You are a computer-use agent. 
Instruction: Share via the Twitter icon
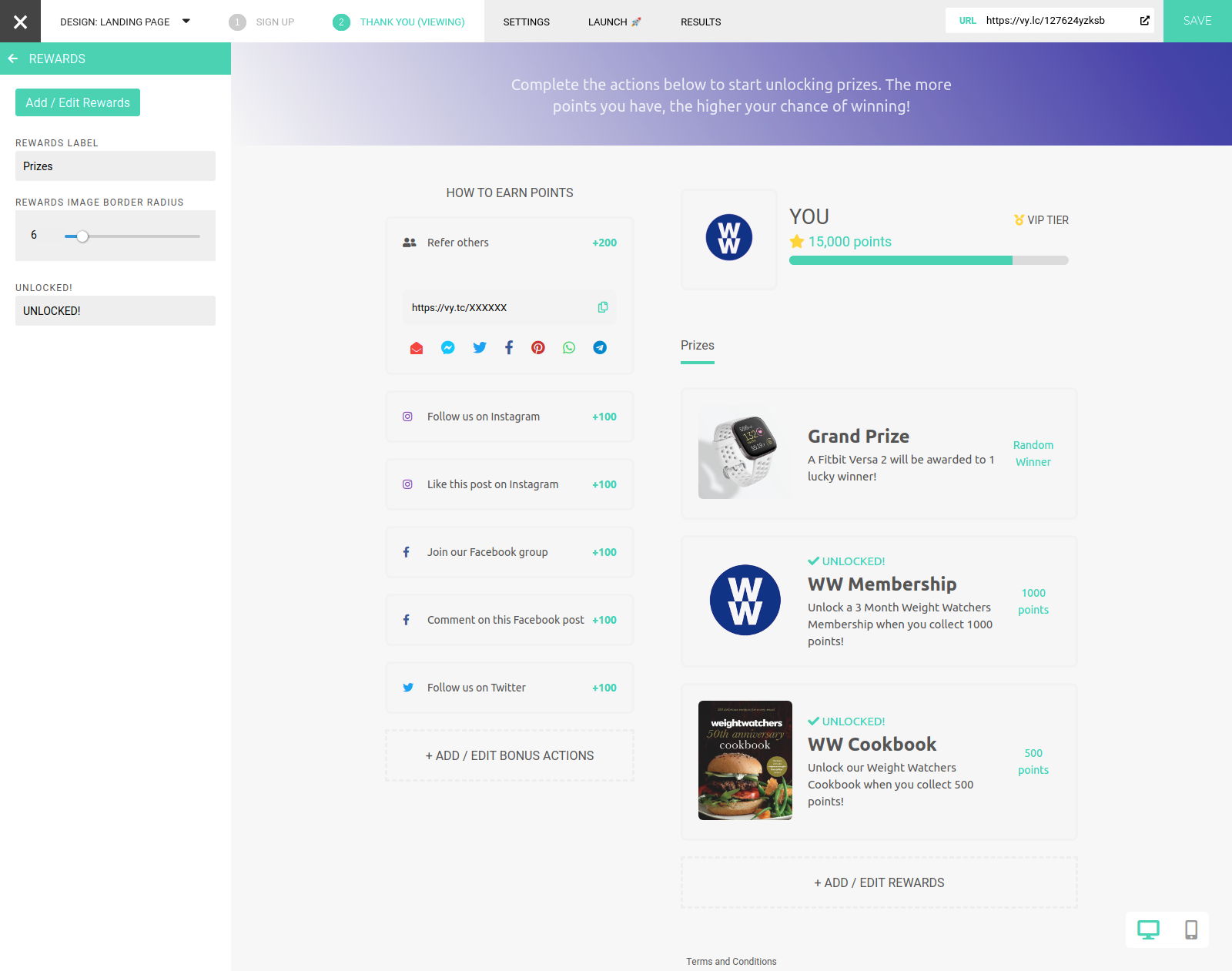[x=480, y=348]
